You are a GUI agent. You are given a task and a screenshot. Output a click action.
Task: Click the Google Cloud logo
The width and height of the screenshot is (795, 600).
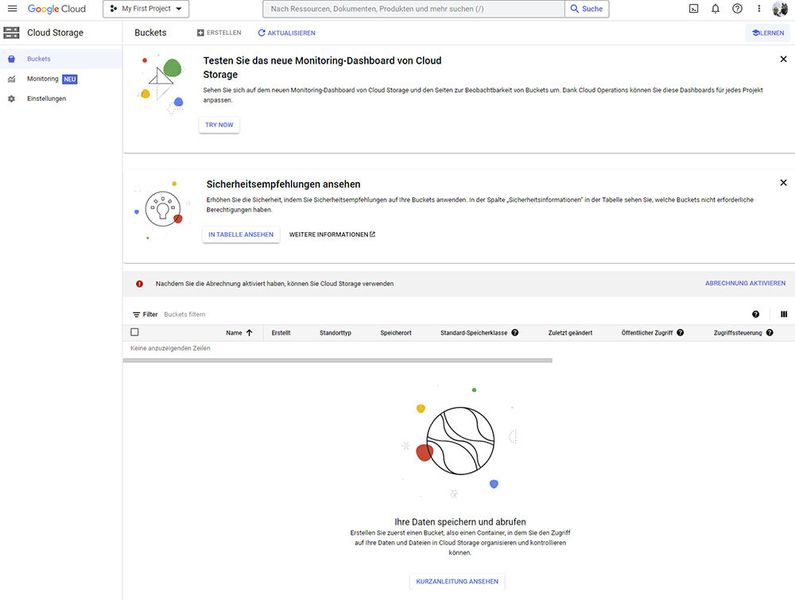click(x=57, y=9)
